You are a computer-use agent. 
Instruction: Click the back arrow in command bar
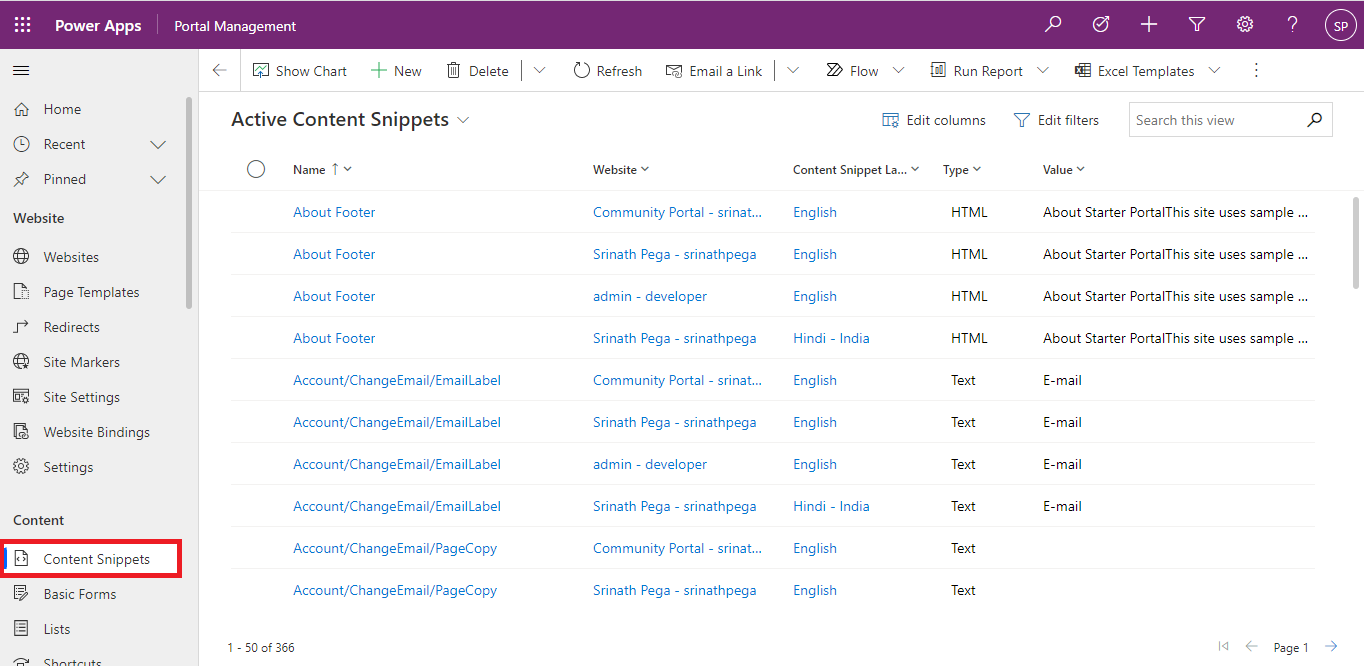click(220, 71)
